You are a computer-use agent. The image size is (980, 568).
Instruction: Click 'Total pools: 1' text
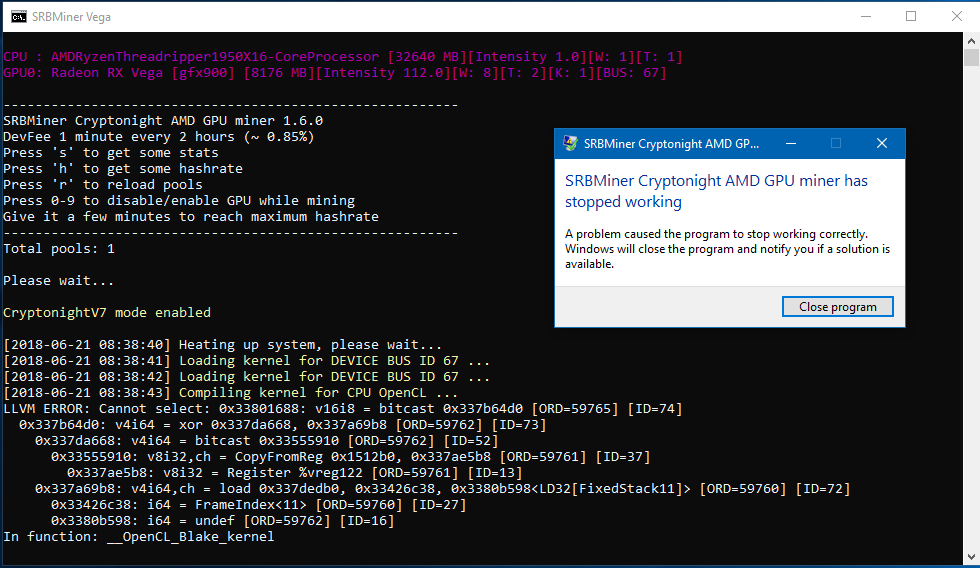coord(59,249)
